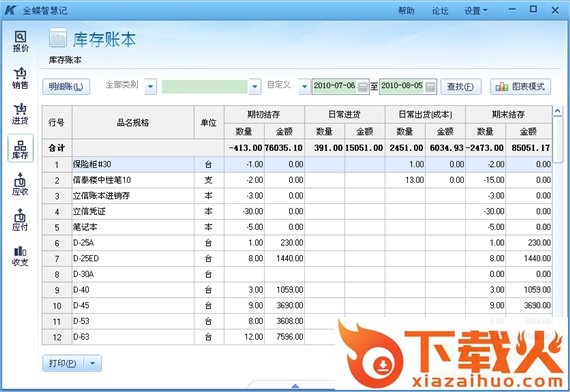Select the D-30A row

(x=297, y=274)
